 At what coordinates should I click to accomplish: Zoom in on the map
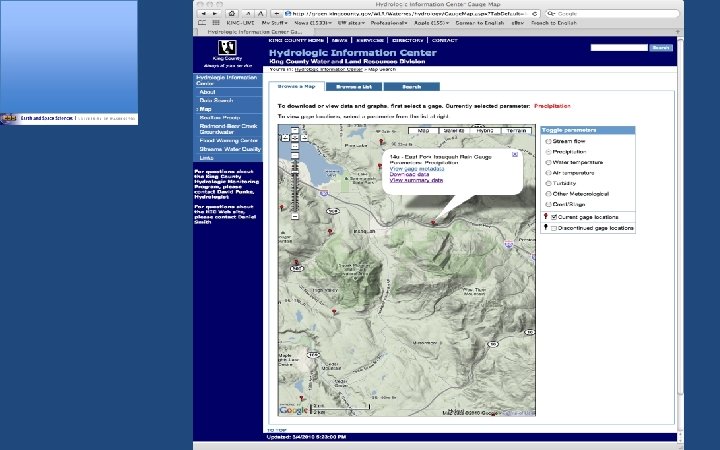(x=295, y=156)
